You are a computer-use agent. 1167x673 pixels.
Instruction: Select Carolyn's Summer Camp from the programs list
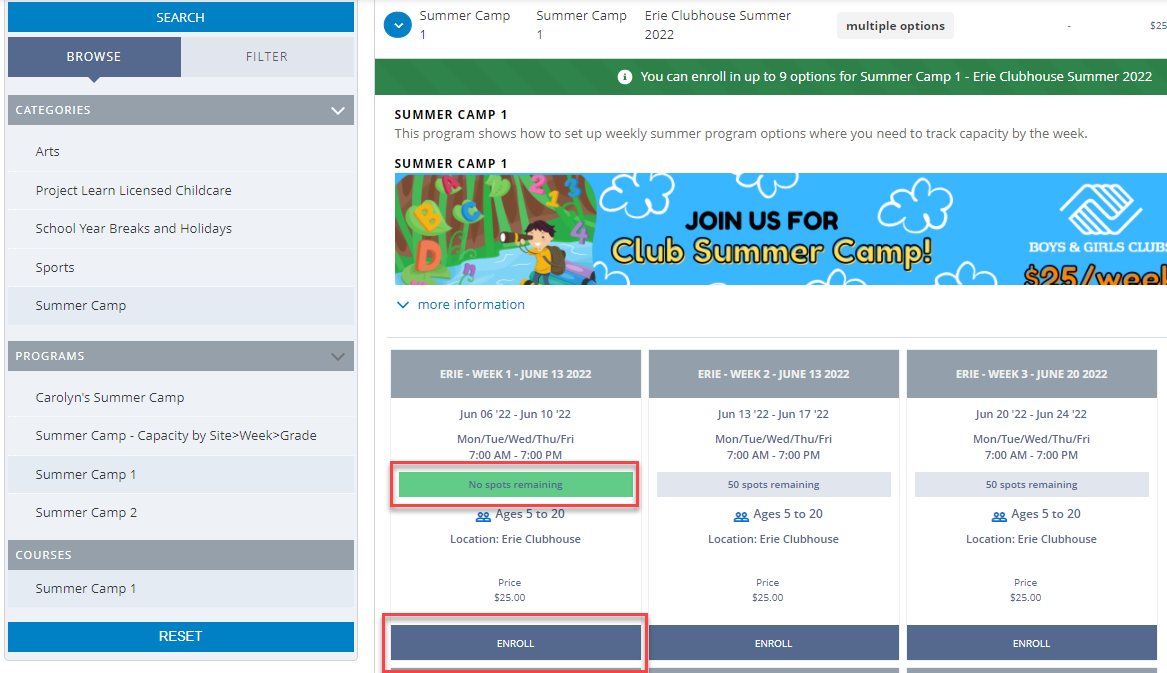tap(110, 397)
